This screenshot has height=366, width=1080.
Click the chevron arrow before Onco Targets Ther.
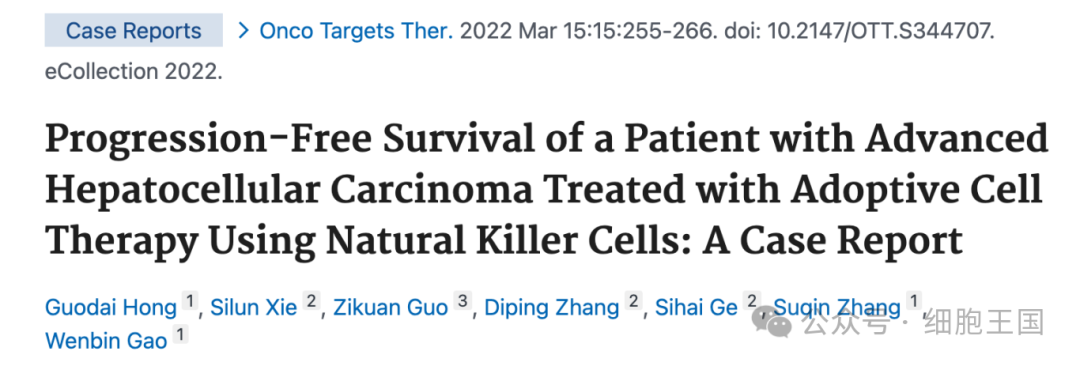242,30
